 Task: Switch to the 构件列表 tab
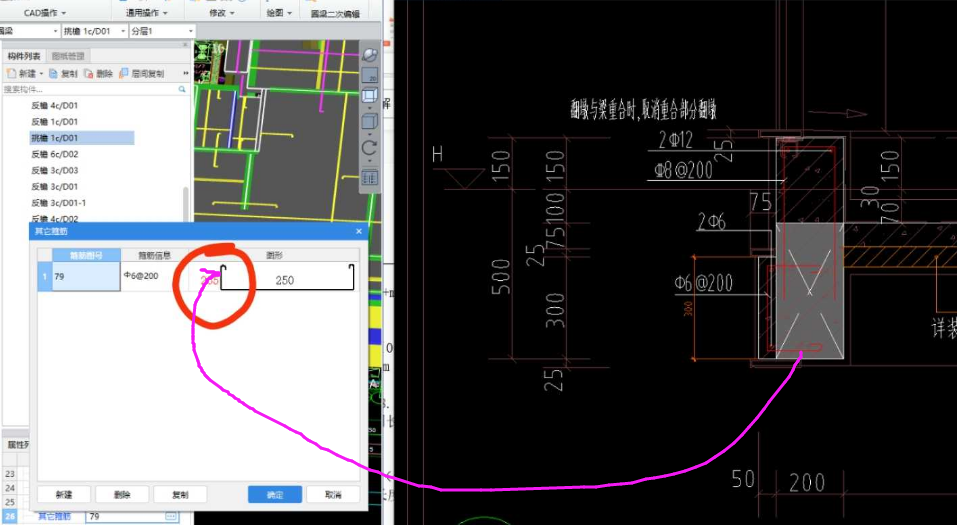(24, 56)
